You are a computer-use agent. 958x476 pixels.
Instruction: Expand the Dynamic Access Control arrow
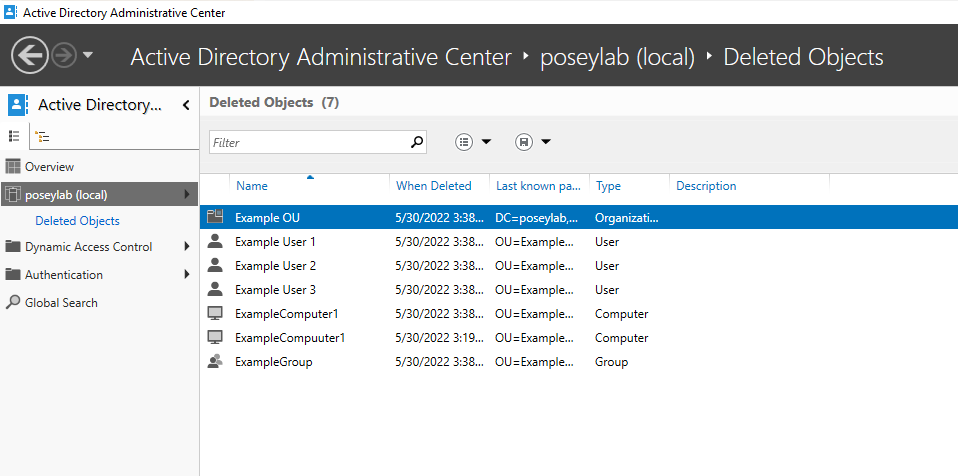(x=187, y=247)
